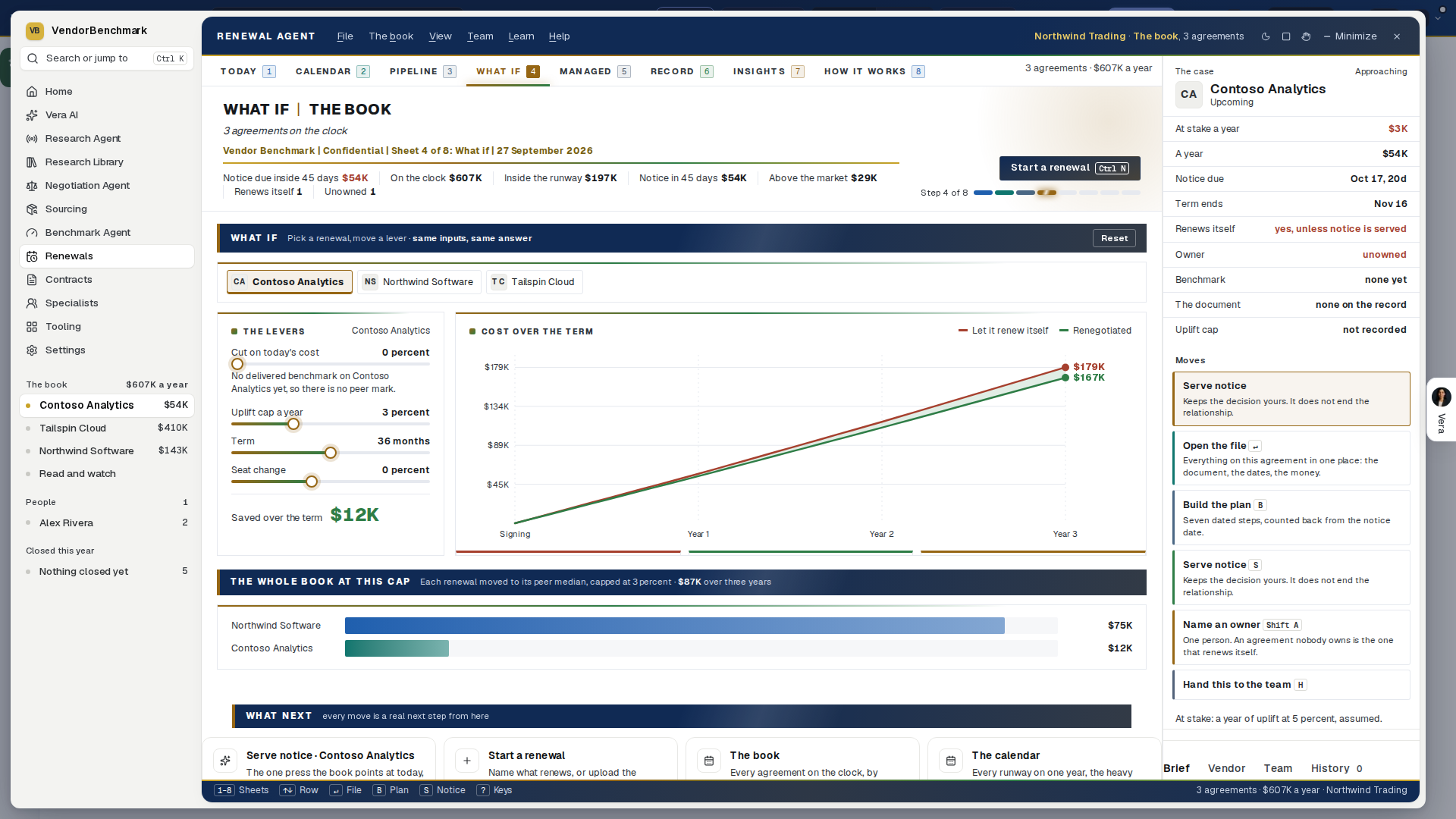Focus the Search or jump to field
The image size is (1456, 819).
pyautogui.click(x=107, y=58)
